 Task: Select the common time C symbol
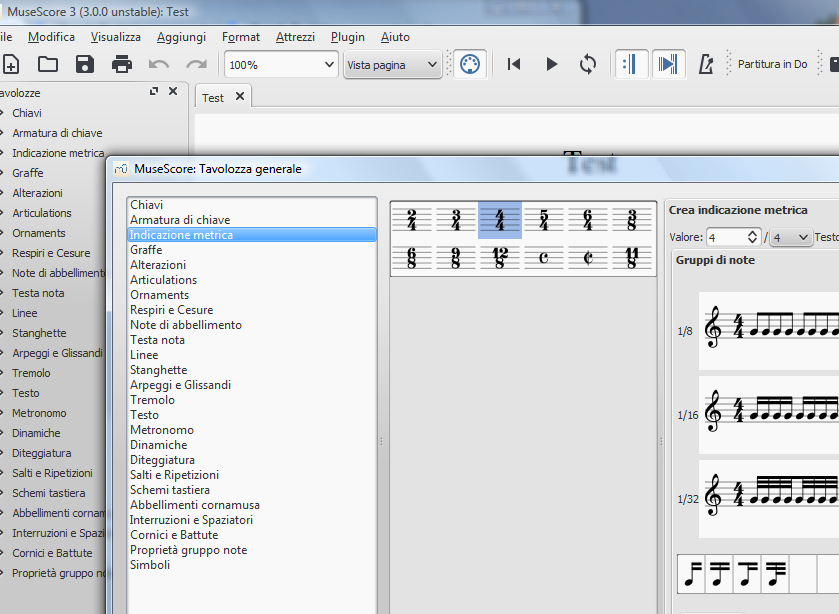544,257
